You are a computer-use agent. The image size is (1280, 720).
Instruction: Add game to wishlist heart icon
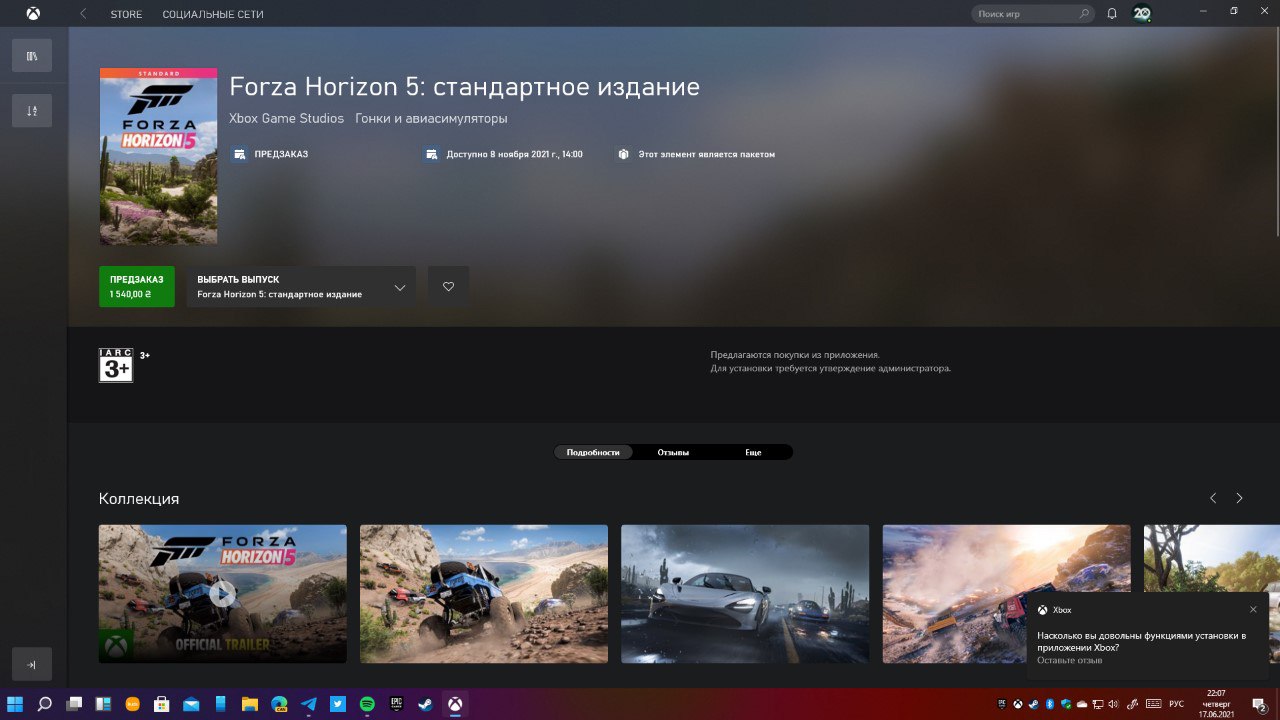(448, 287)
